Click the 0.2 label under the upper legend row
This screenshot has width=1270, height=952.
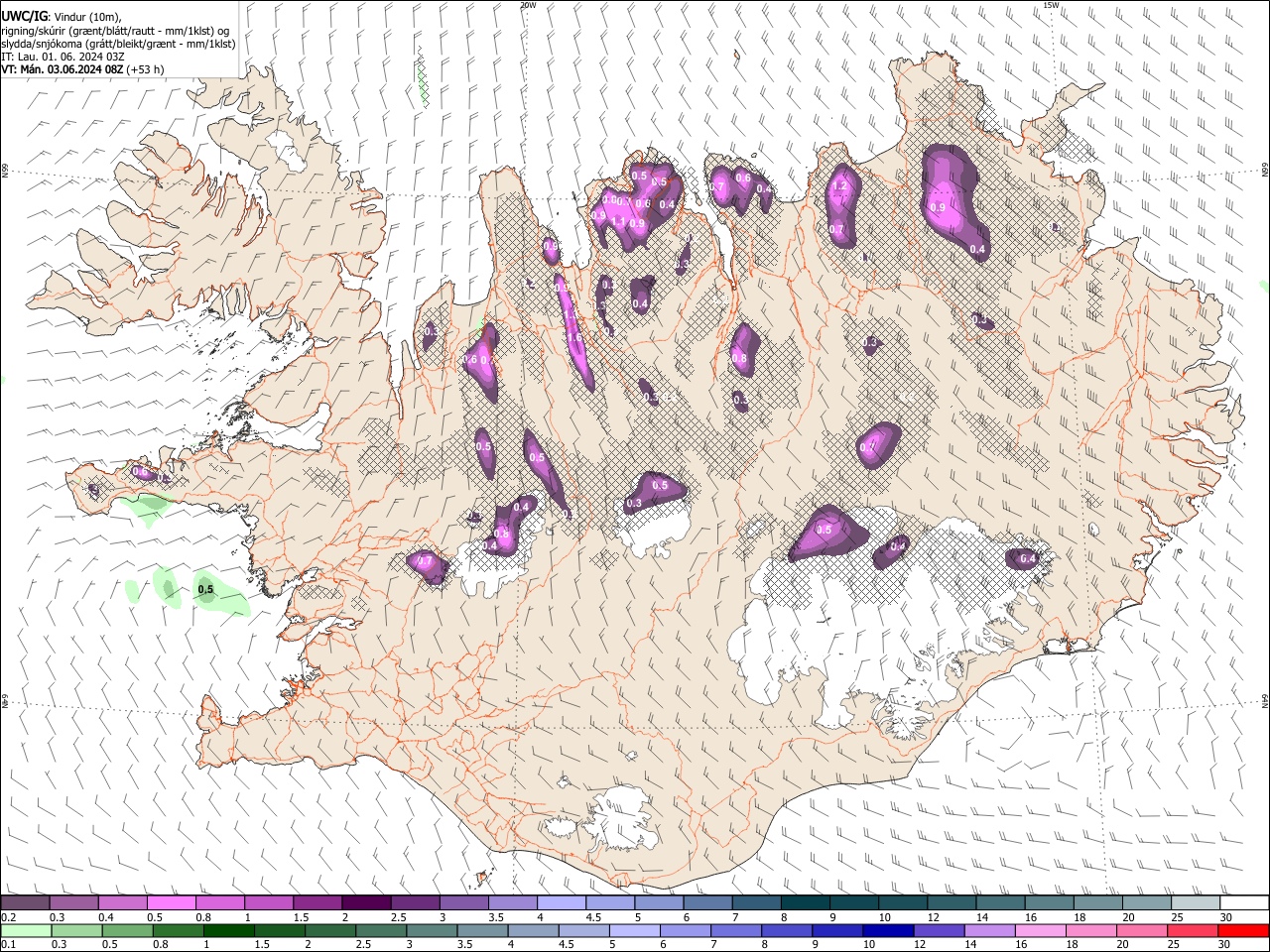(x=8, y=917)
